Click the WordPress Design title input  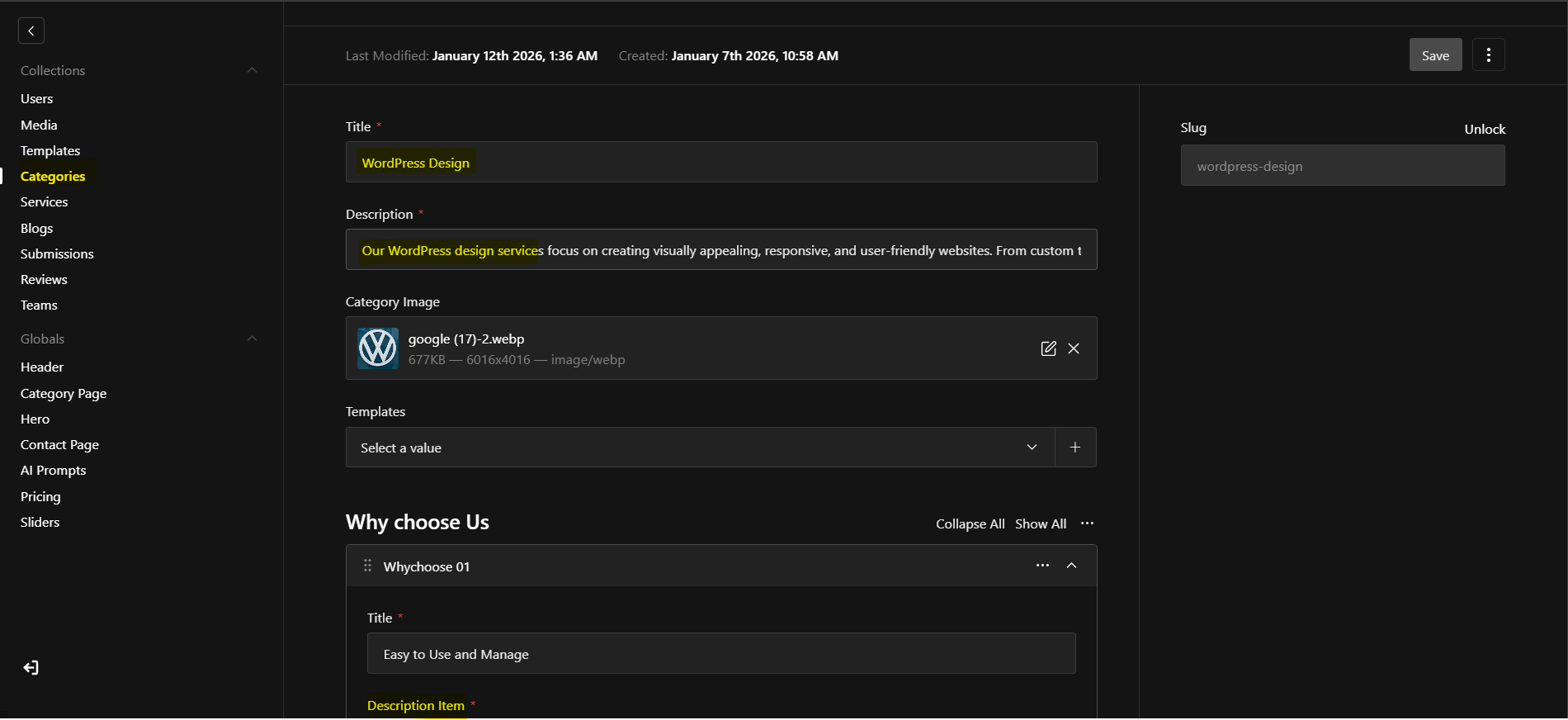coord(720,163)
